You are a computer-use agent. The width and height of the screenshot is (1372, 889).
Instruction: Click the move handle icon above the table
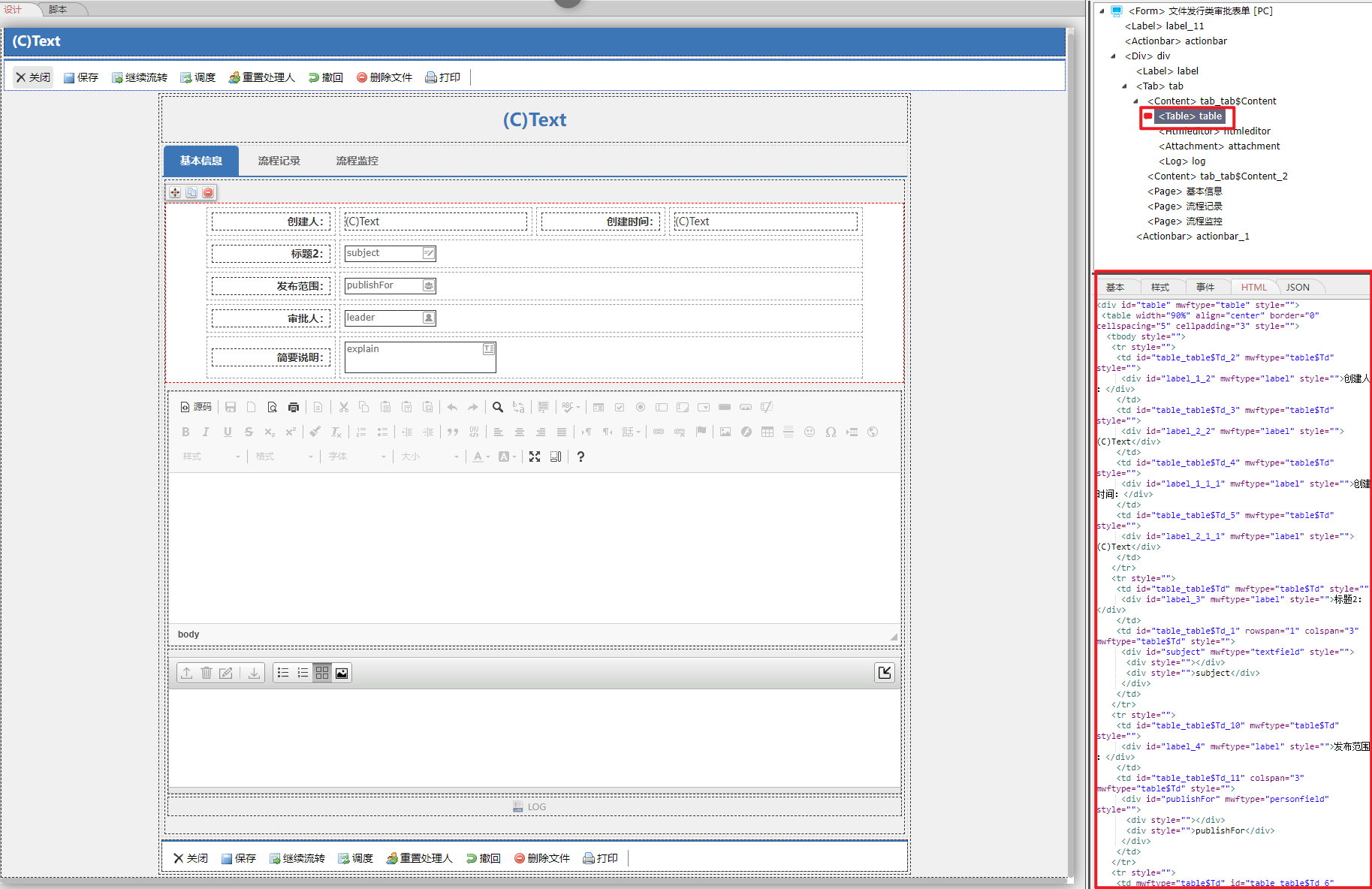point(175,193)
